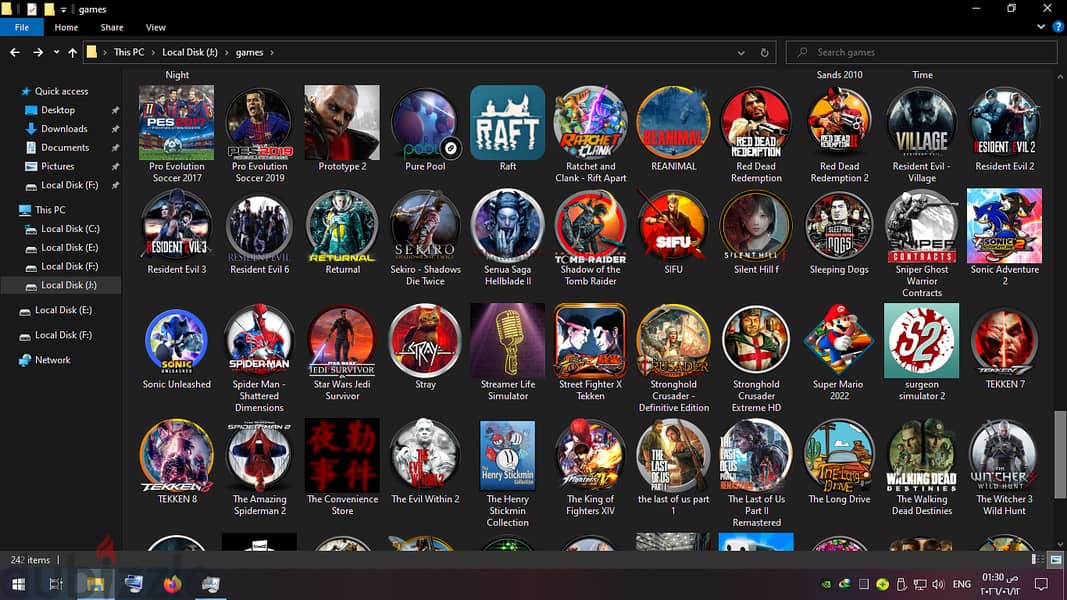Open the address bar history dropdown
1067x600 pixels.
(x=741, y=52)
